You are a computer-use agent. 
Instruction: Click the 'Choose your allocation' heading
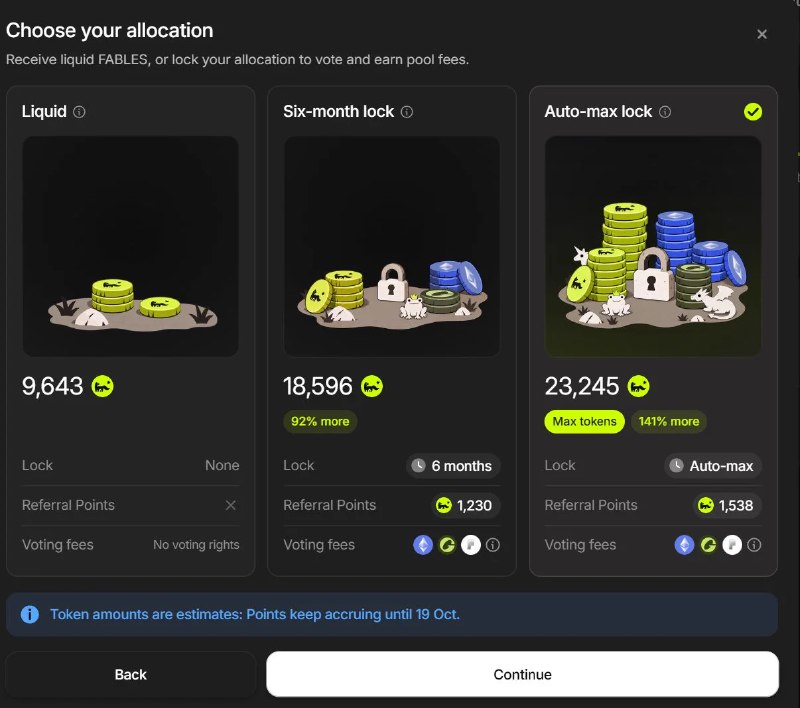tap(110, 31)
